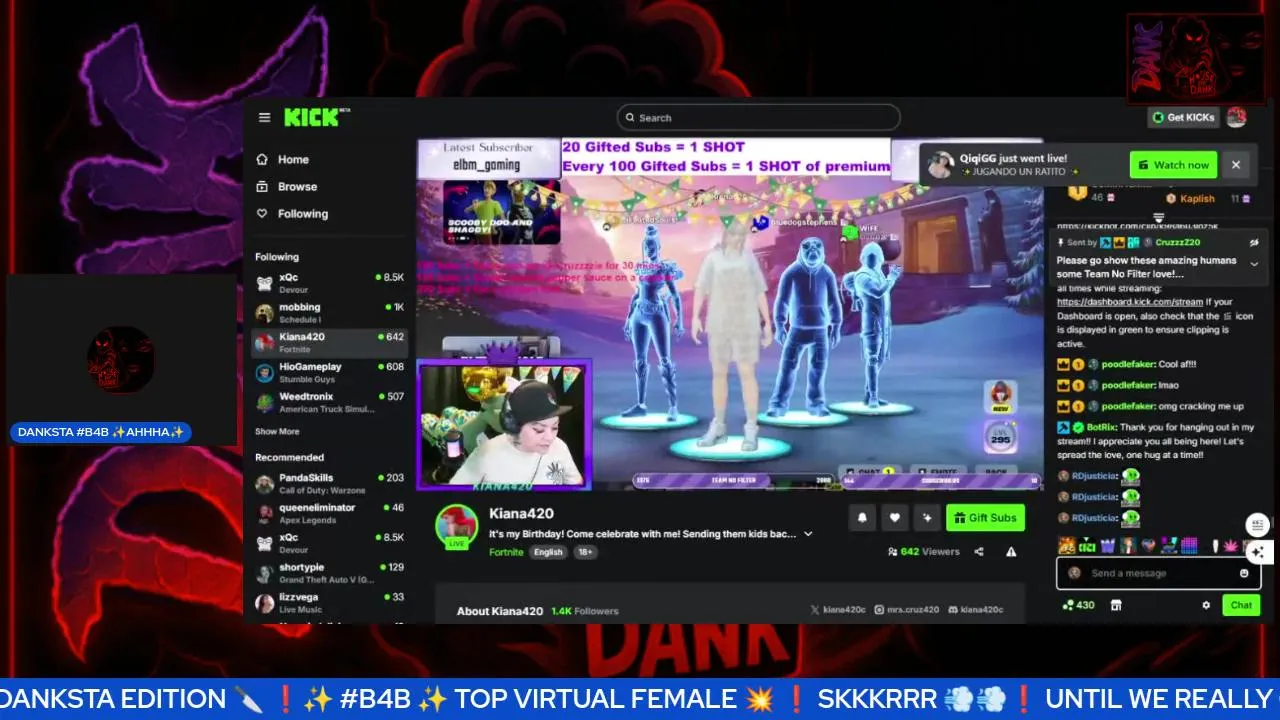Select the pink leaf emote in emote row

pyautogui.click(x=1231, y=546)
